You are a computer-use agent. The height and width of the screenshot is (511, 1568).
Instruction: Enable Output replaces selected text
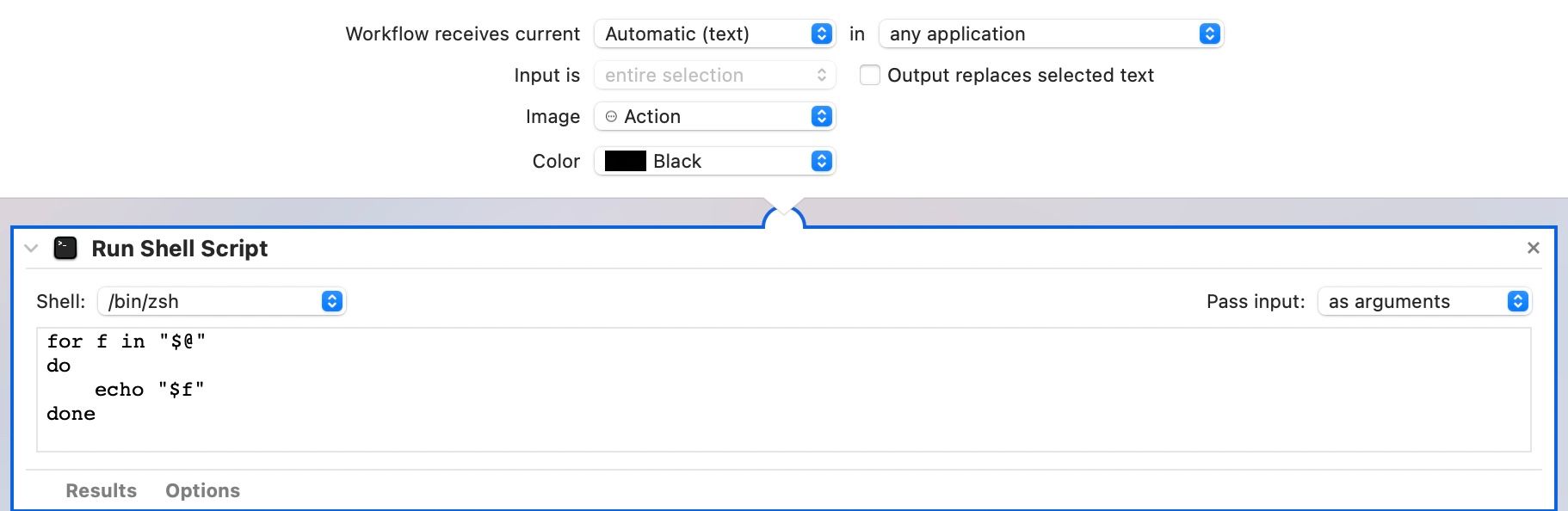[870, 76]
